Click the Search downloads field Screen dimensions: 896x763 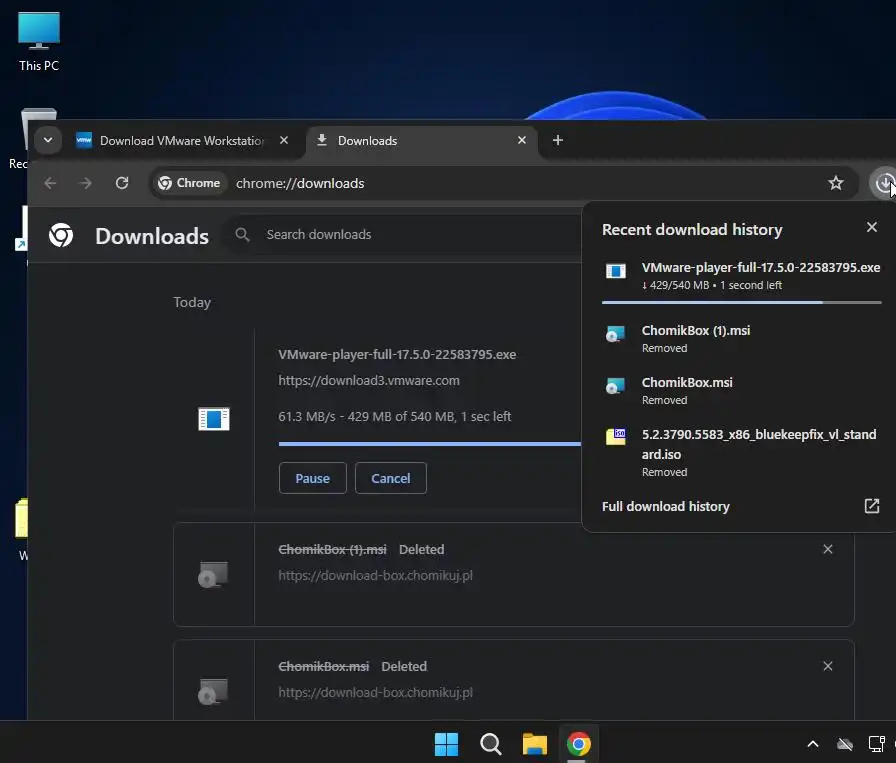click(402, 234)
